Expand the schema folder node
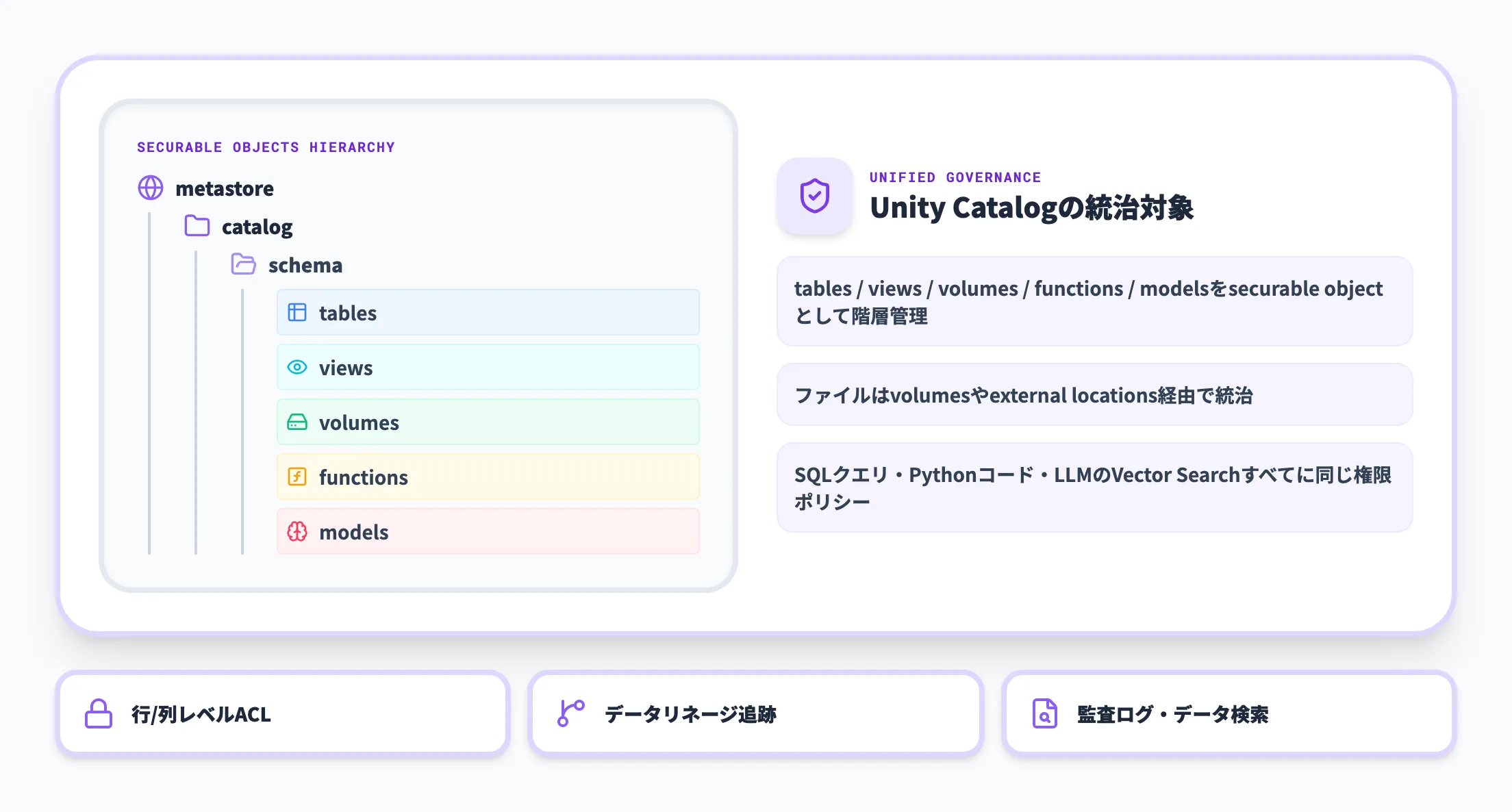This screenshot has height=812, width=1512. (244, 265)
